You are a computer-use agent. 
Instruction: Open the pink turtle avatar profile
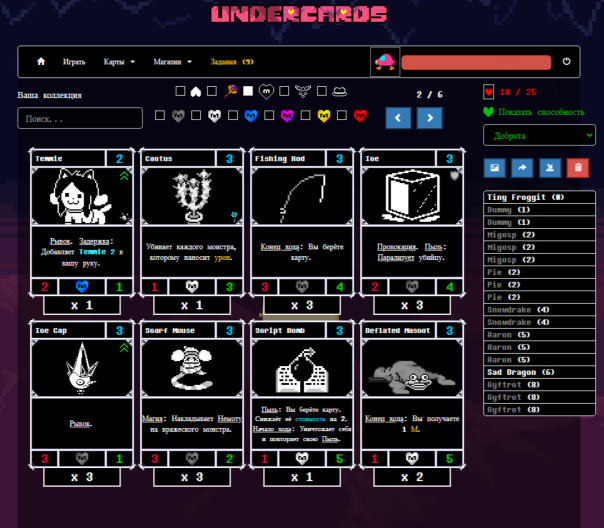click(x=385, y=62)
